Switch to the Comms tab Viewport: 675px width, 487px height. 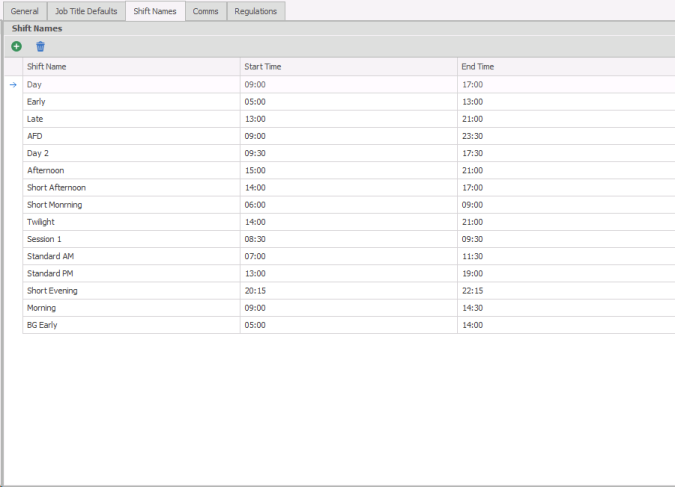[205, 11]
